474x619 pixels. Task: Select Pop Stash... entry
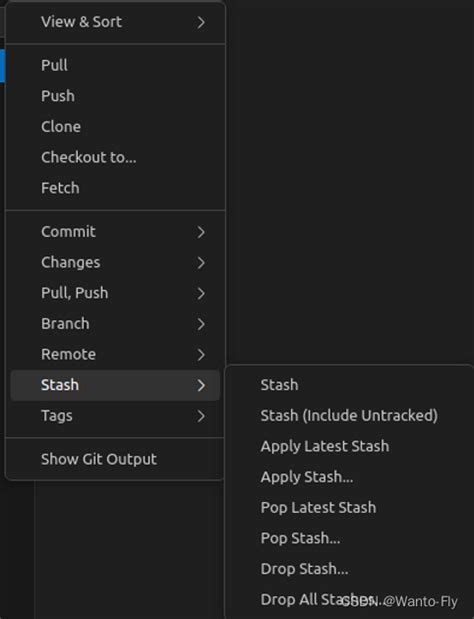pyautogui.click(x=349, y=538)
